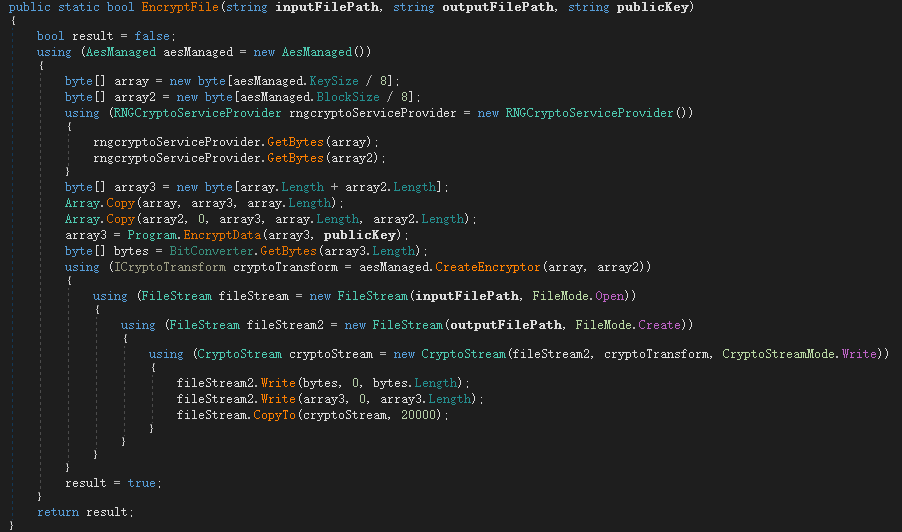Viewport: 902px width, 532px height.
Task: Click the CryptoStreamMode enum reference
Action: pos(778,354)
